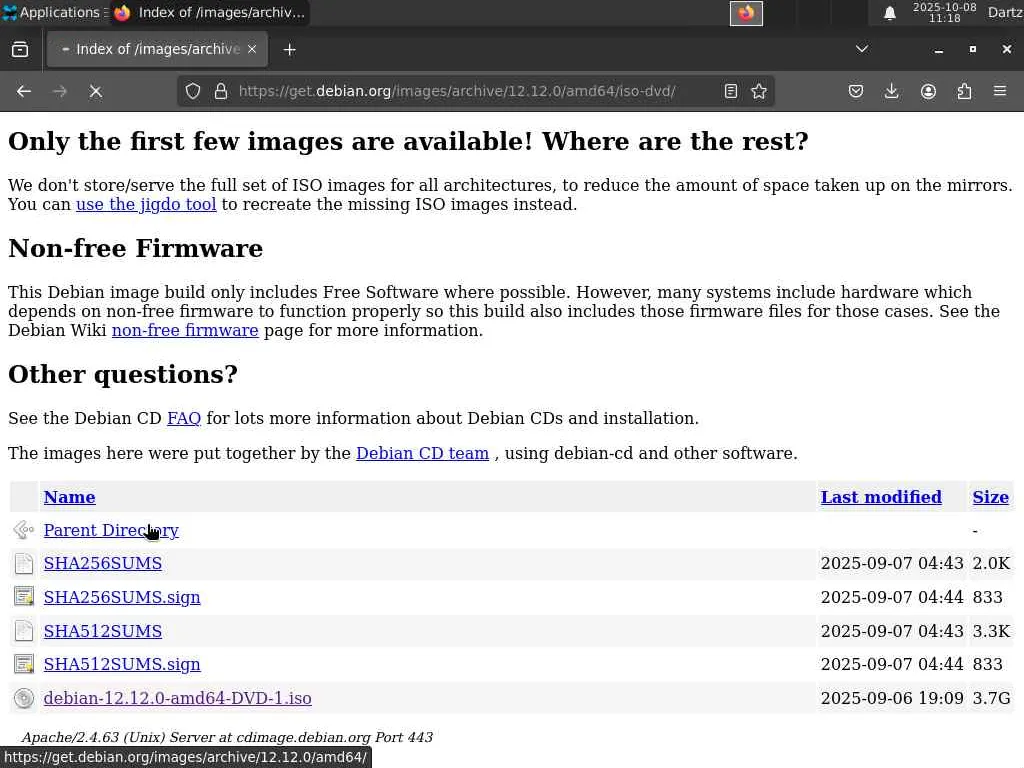Click the Apache server footer text

[227, 737]
